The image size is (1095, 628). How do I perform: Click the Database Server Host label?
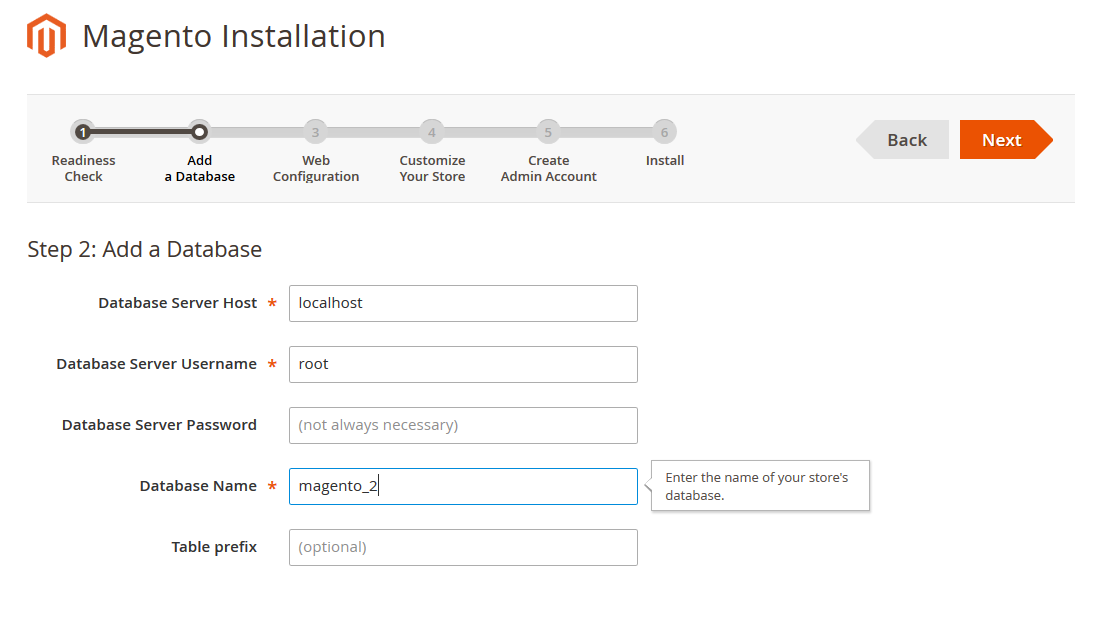tap(177, 303)
